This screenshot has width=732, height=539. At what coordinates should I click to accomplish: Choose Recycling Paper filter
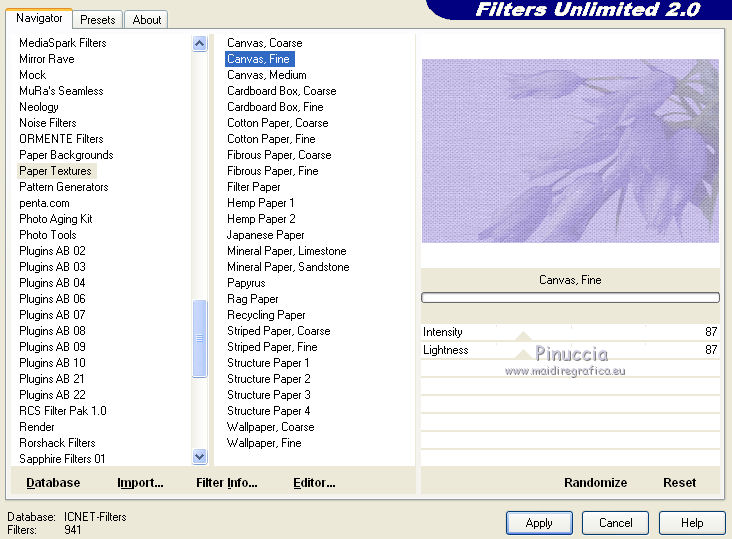click(266, 315)
